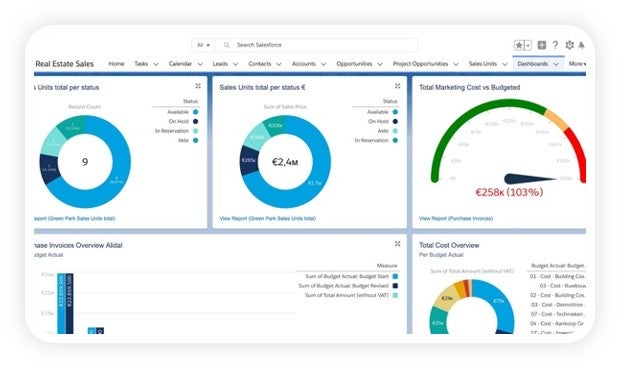Open the global actions plus icon
The height and width of the screenshot is (368, 620).
coord(541,45)
